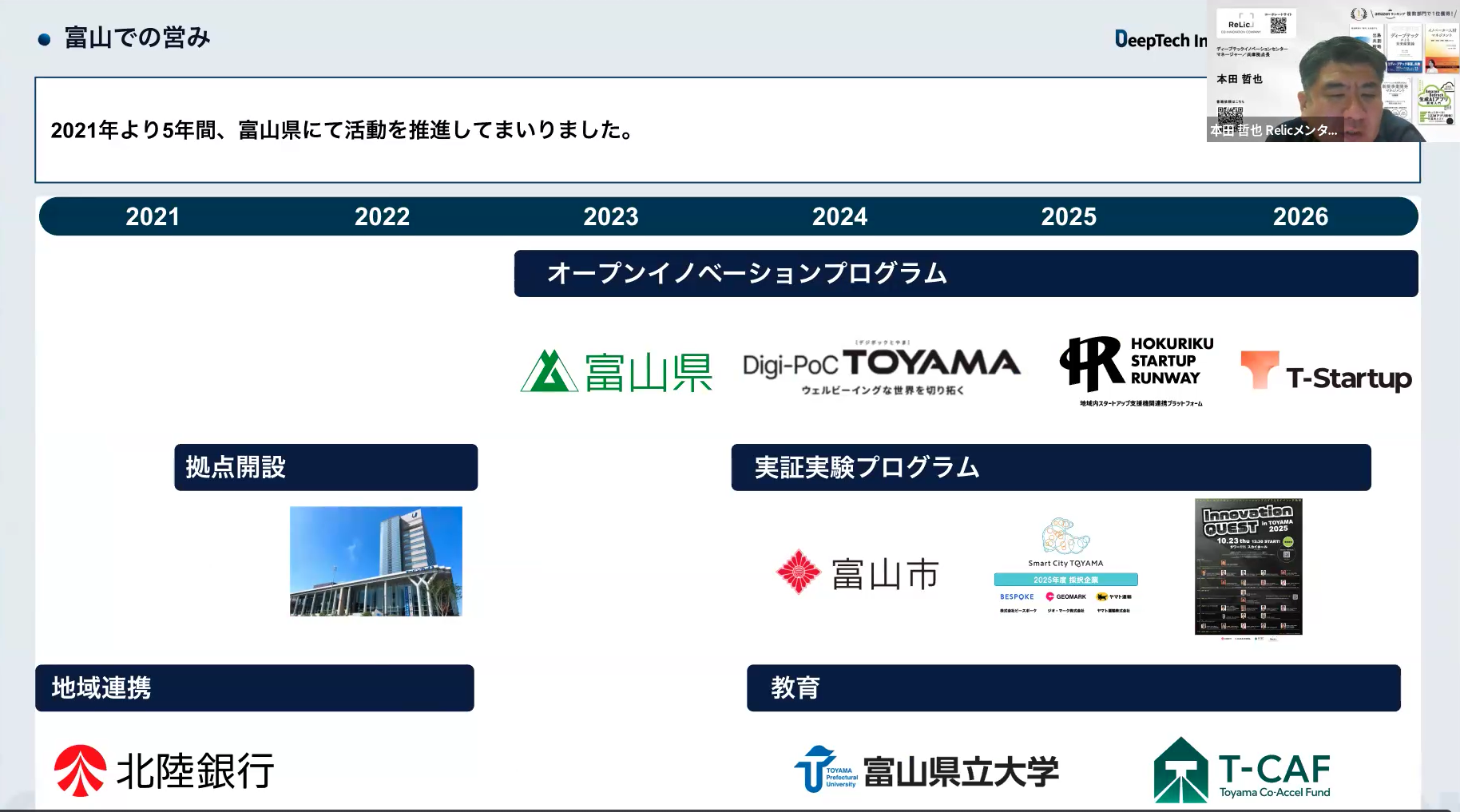Click the 2025 marker on the timeline
This screenshot has width=1460, height=812.
tap(1069, 216)
